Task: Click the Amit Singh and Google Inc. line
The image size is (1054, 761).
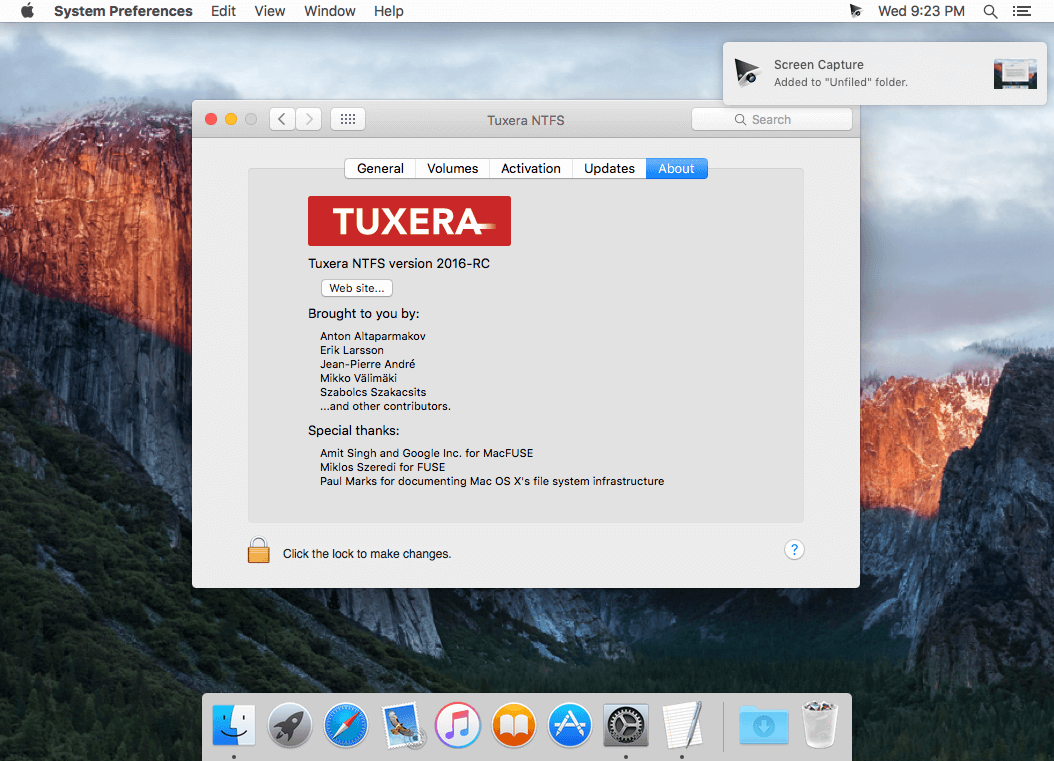Action: [426, 453]
